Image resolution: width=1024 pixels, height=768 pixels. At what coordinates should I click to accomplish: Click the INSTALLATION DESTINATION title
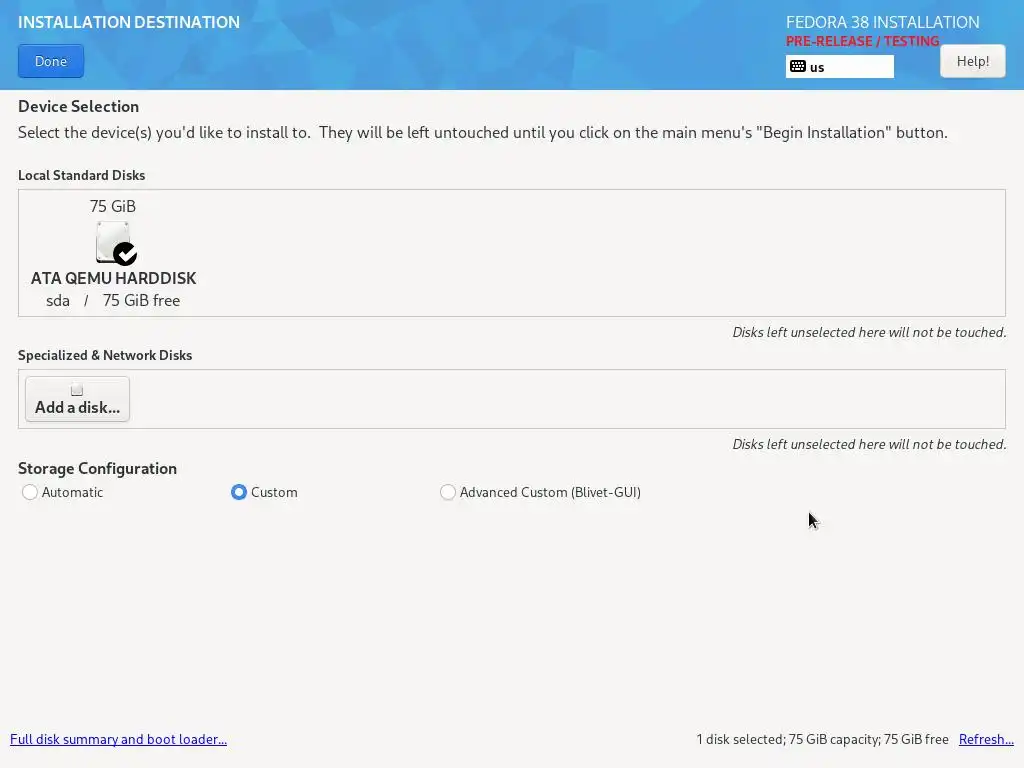[129, 22]
